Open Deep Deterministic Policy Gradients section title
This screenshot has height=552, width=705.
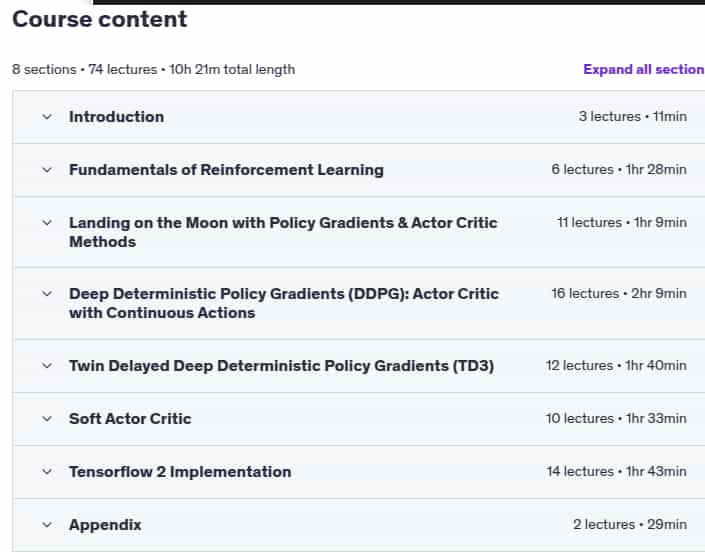[284, 303]
